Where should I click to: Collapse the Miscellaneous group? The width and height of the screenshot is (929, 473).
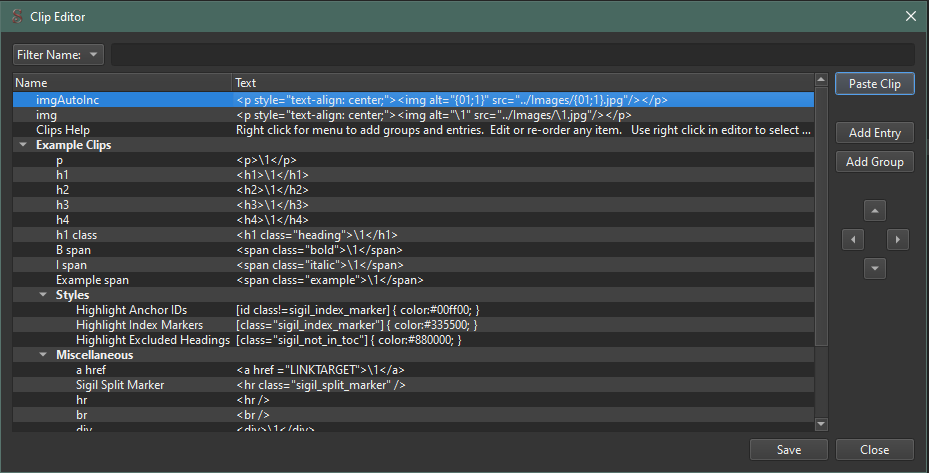(43, 354)
